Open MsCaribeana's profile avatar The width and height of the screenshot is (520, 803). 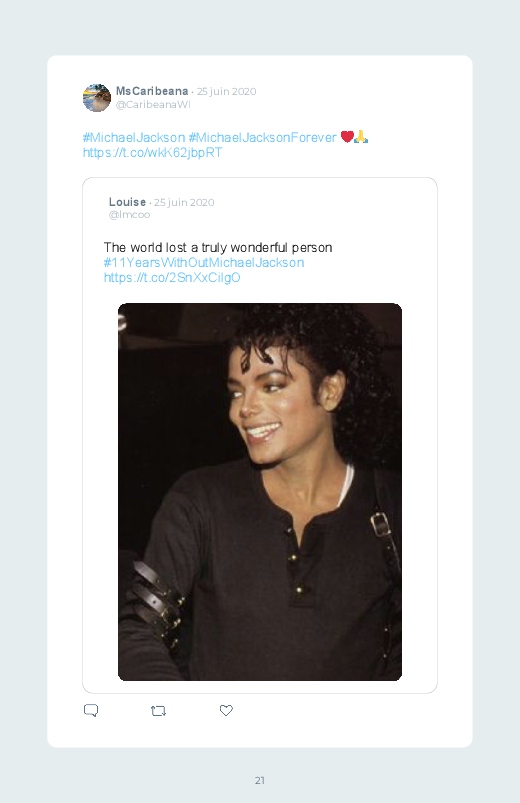[x=97, y=98]
